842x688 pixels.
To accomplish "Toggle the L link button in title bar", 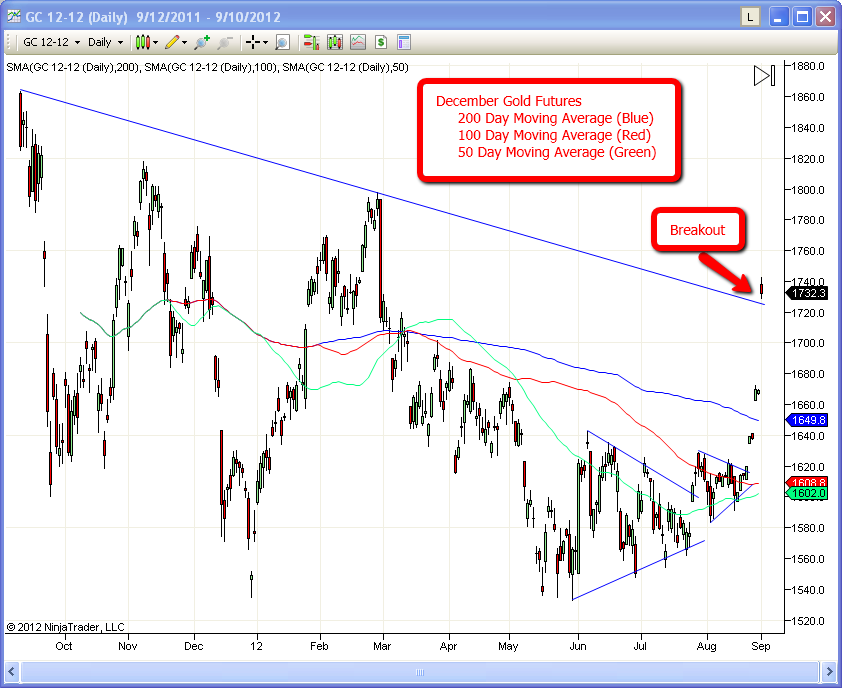I will click(x=750, y=17).
